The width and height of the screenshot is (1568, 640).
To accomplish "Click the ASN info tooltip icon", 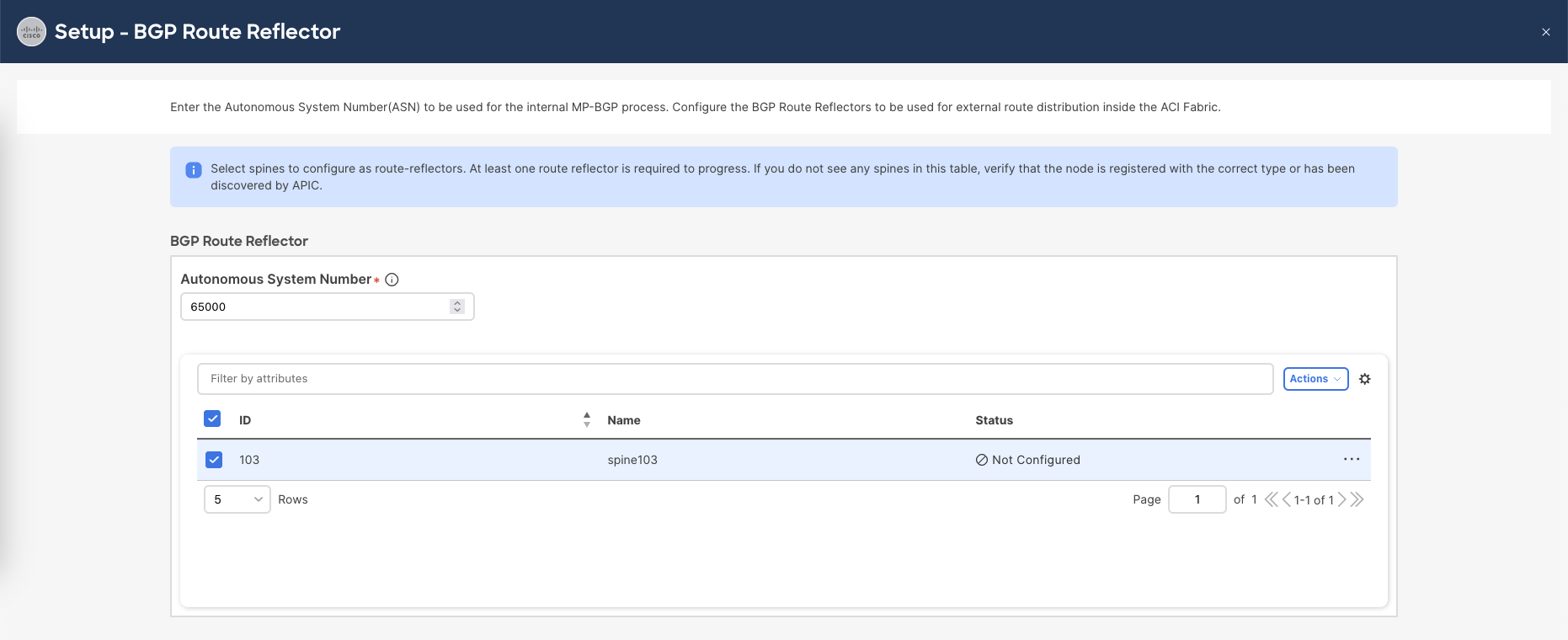I will (392, 280).
